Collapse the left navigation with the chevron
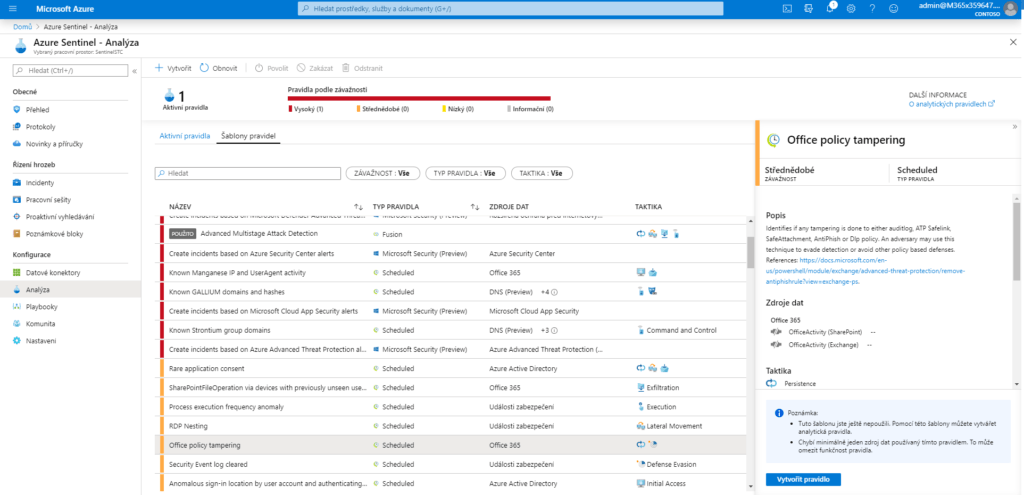1024x495 pixels. pyautogui.click(x=135, y=71)
